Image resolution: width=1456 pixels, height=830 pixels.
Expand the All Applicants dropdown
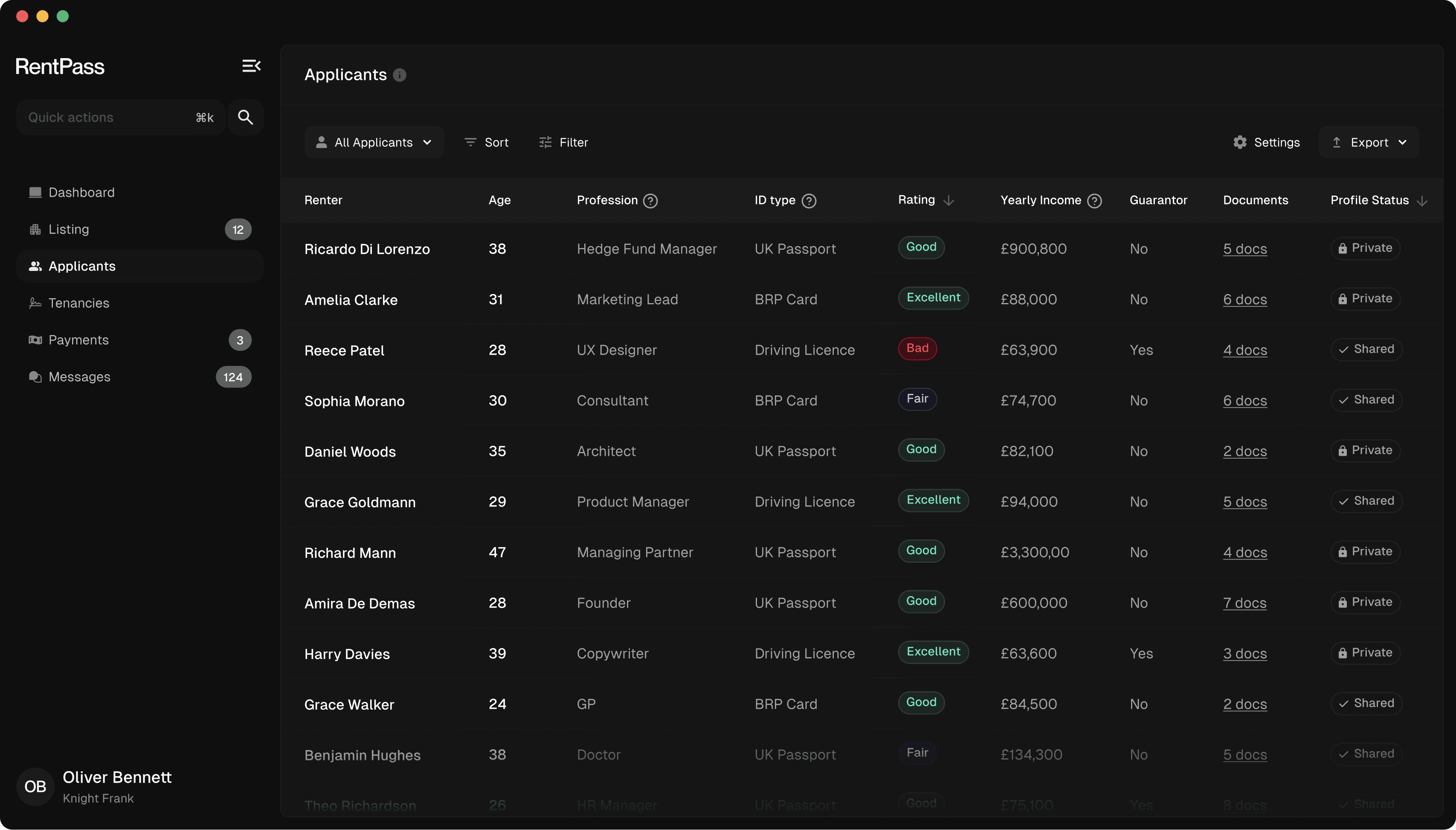[x=374, y=143]
